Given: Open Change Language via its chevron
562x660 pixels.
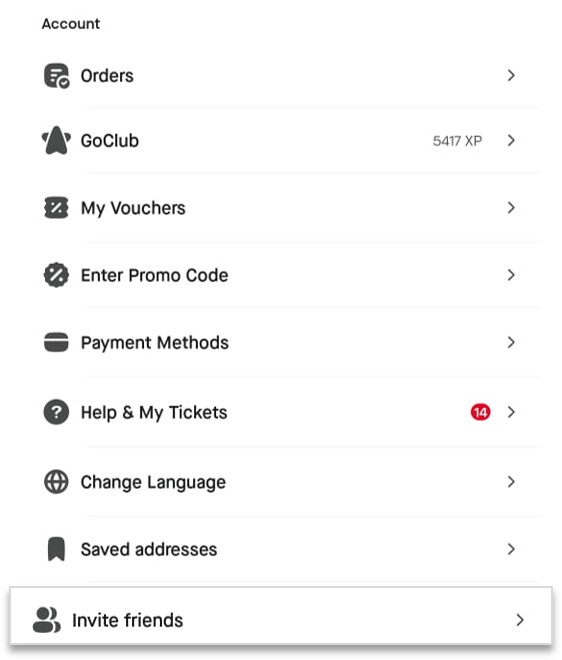Looking at the screenshot, I should coord(511,482).
